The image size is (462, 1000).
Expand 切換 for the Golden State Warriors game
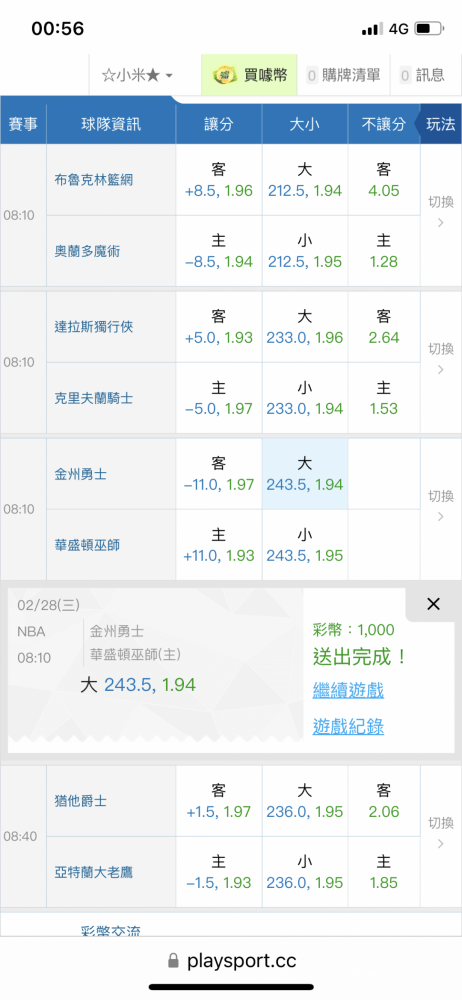coord(441,506)
